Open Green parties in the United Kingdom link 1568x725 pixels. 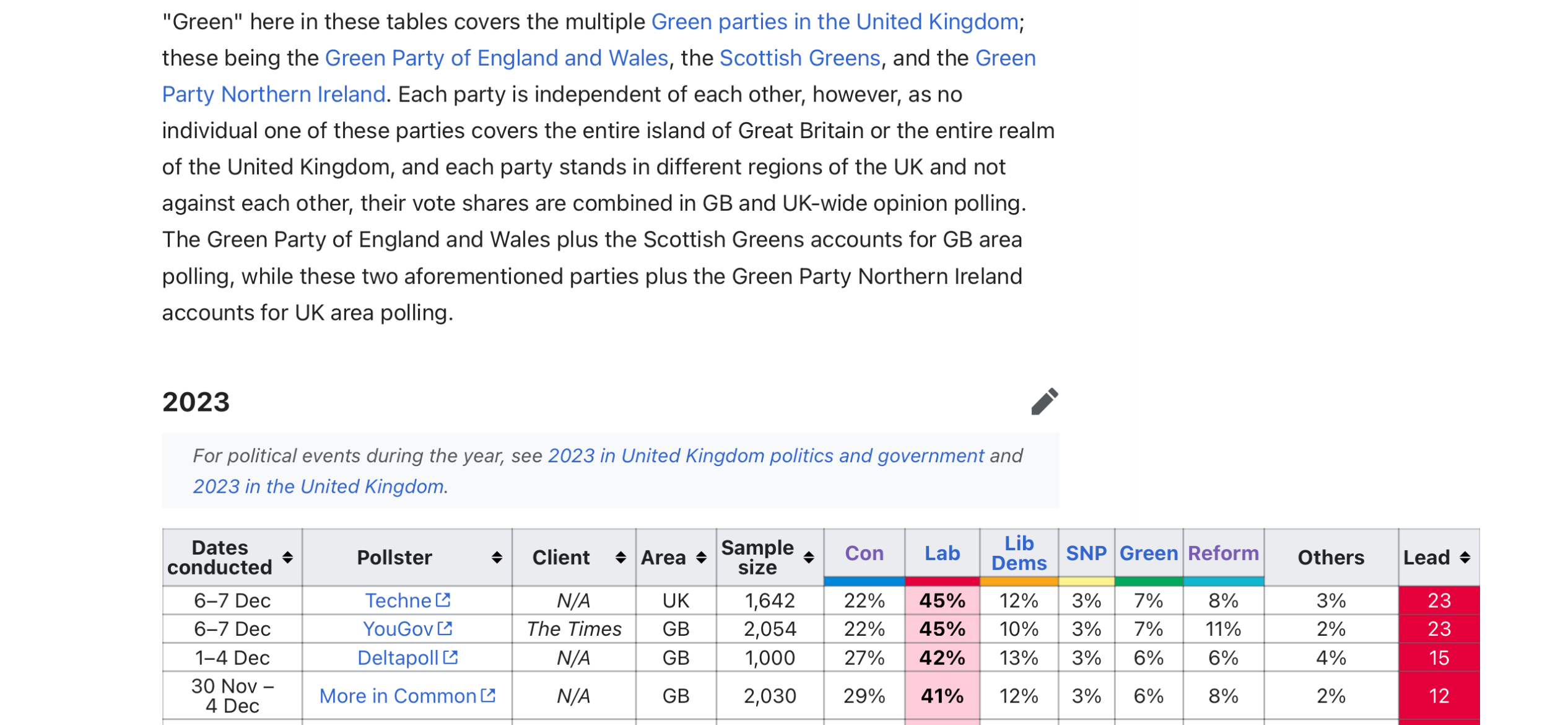click(834, 22)
